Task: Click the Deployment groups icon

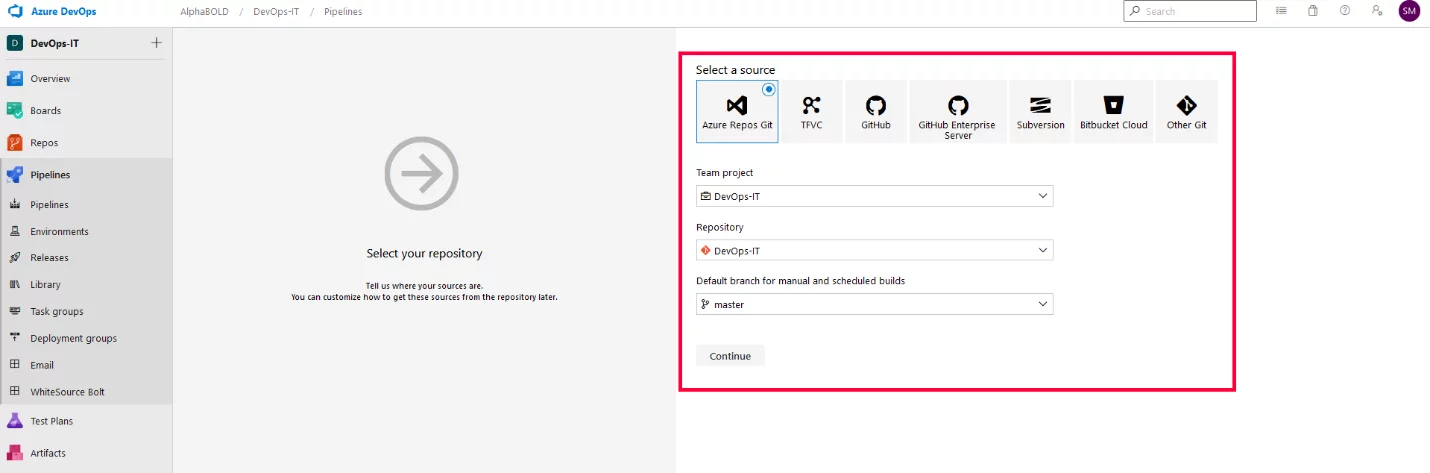Action: [x=15, y=338]
